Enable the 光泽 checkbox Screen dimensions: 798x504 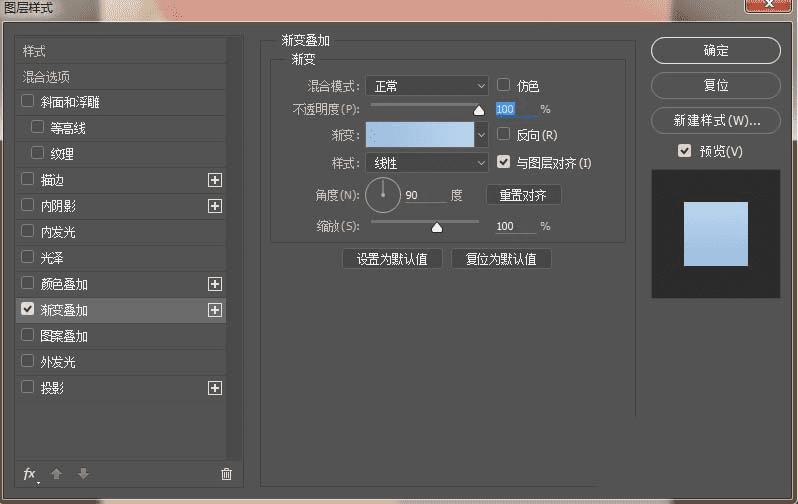(x=27, y=257)
